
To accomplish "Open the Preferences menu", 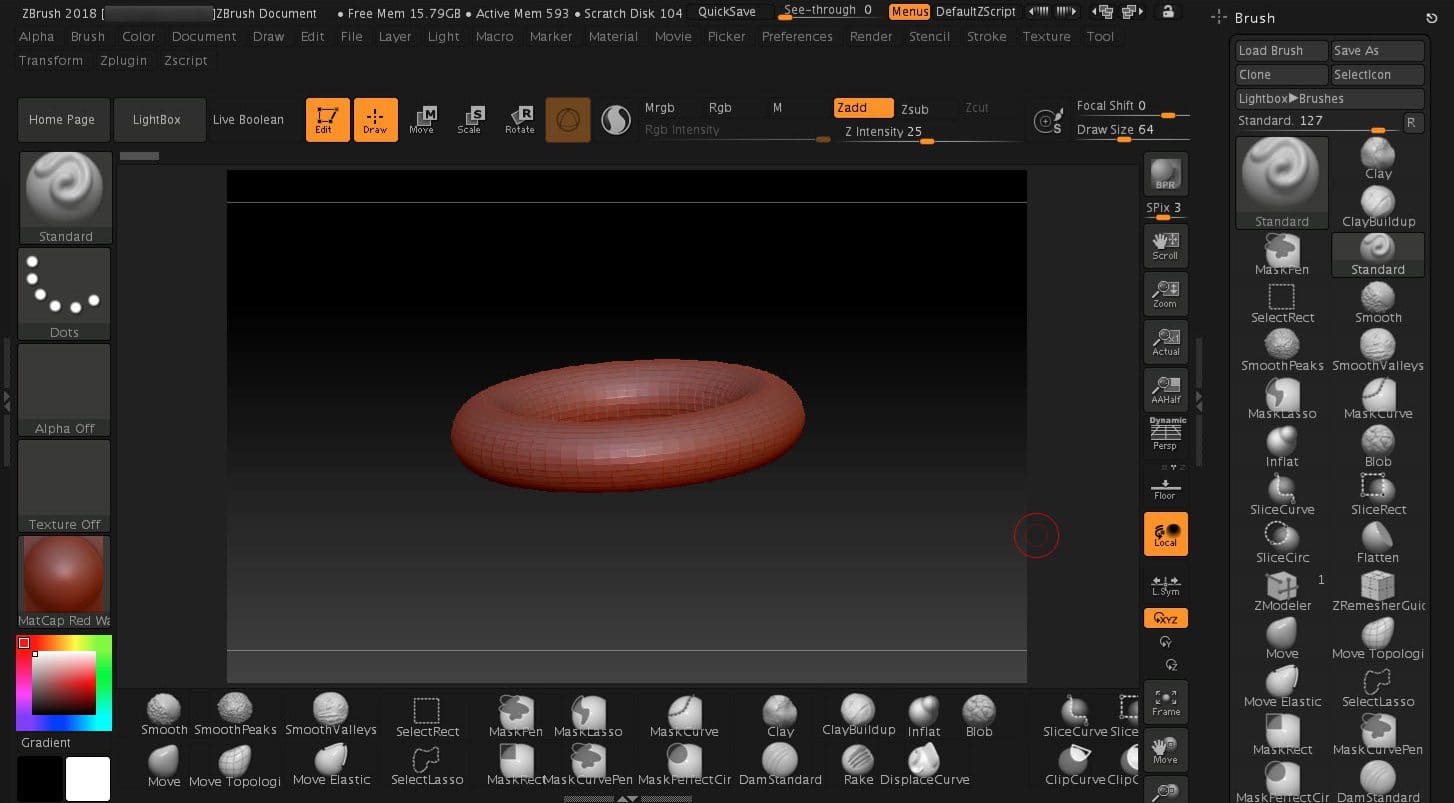I will (797, 36).
